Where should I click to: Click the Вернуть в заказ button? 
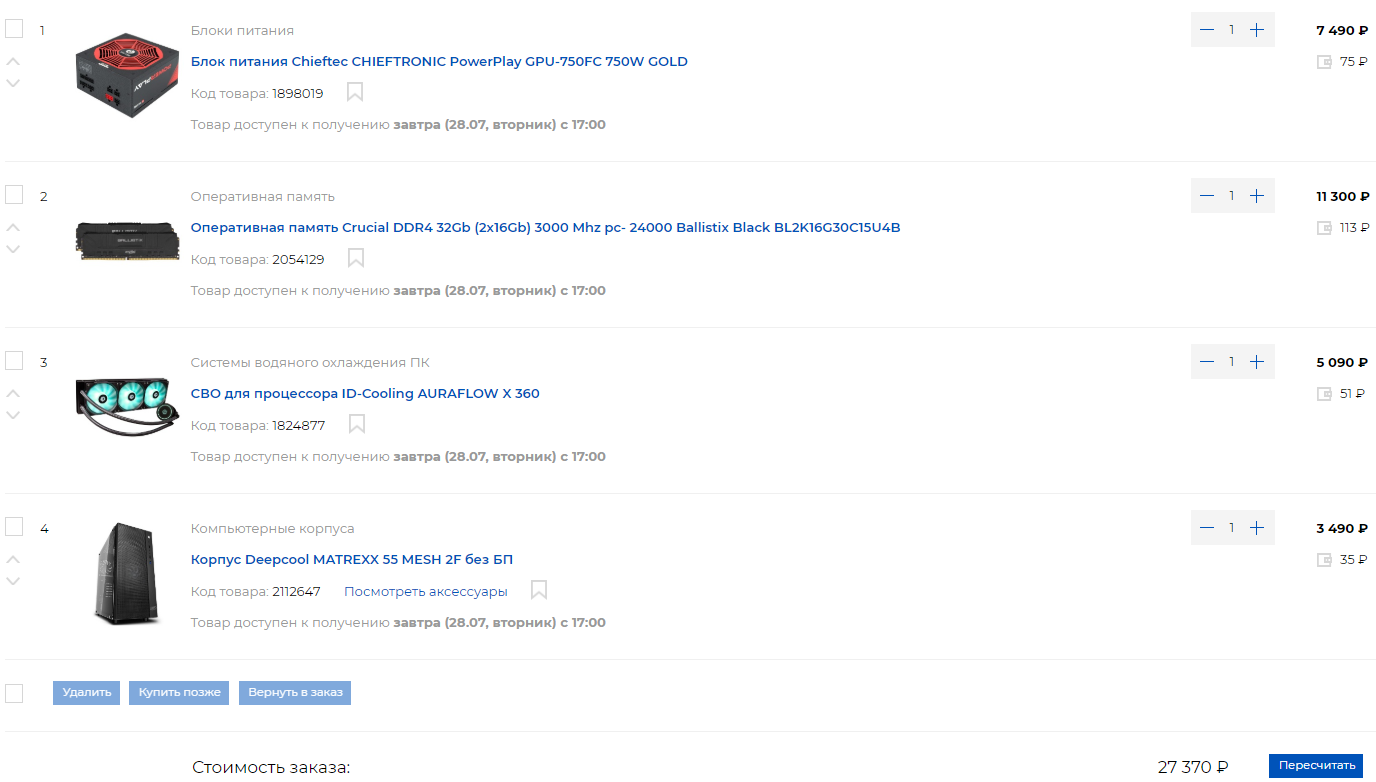[x=295, y=693]
